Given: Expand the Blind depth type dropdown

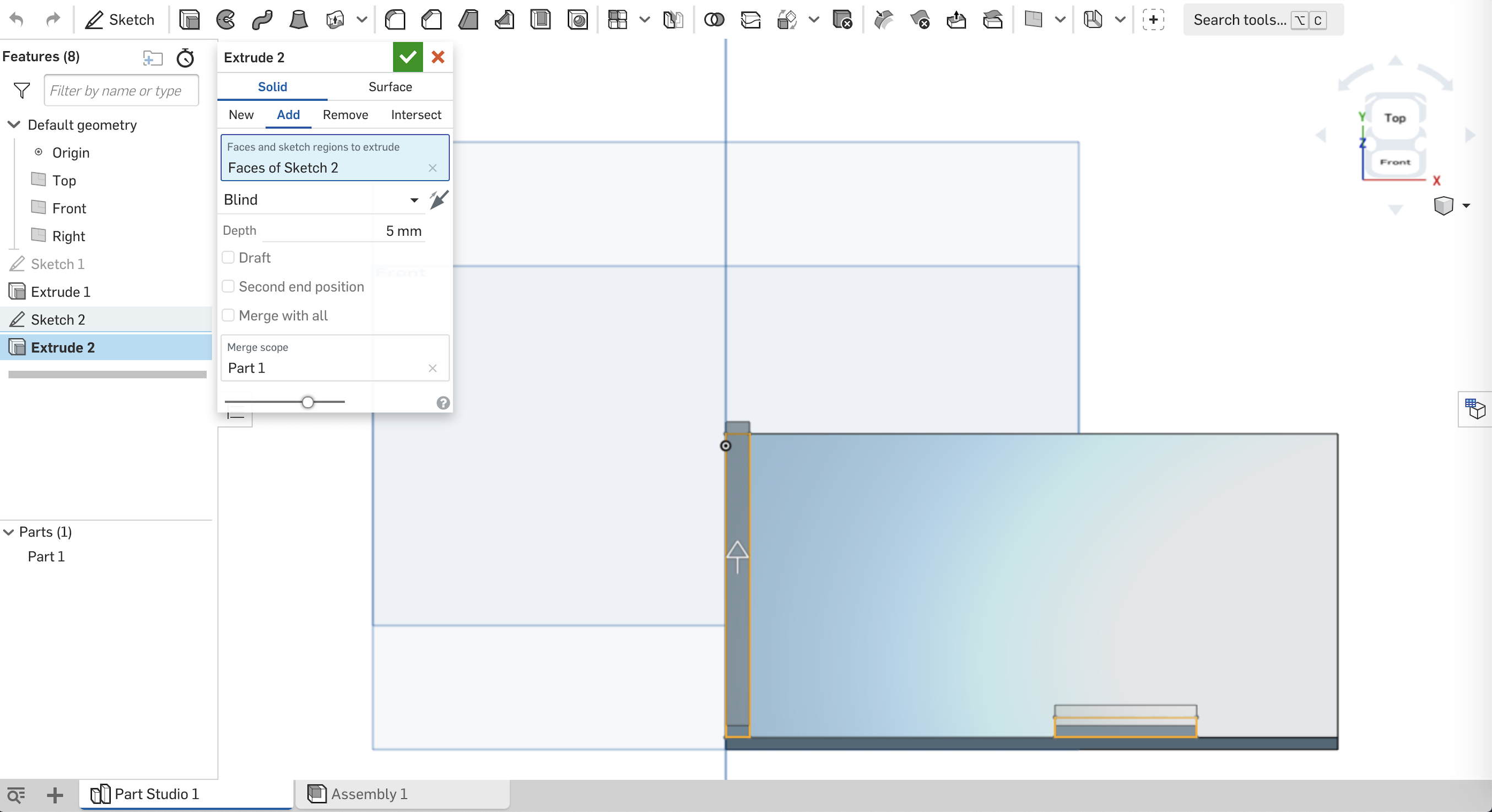Looking at the screenshot, I should [413, 199].
